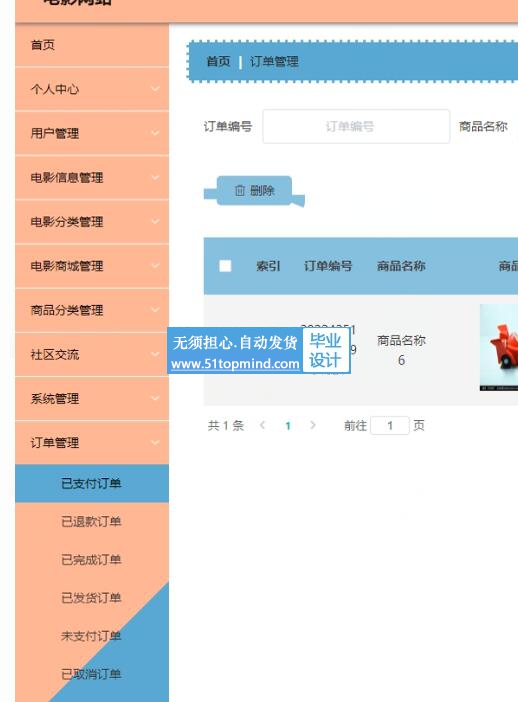This screenshot has width=518, height=702.
Task: Click the 首页 breadcrumb link
Action: point(218,61)
